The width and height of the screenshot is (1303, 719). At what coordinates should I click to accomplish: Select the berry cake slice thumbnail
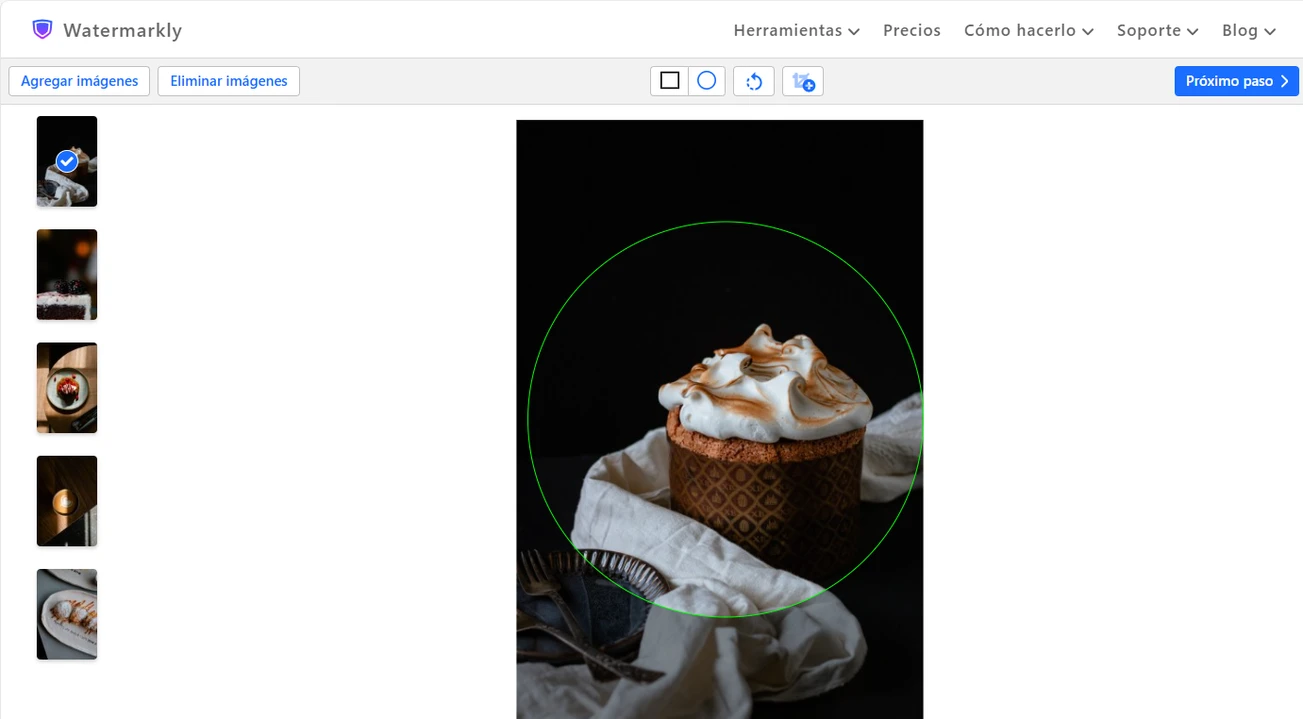[67, 274]
